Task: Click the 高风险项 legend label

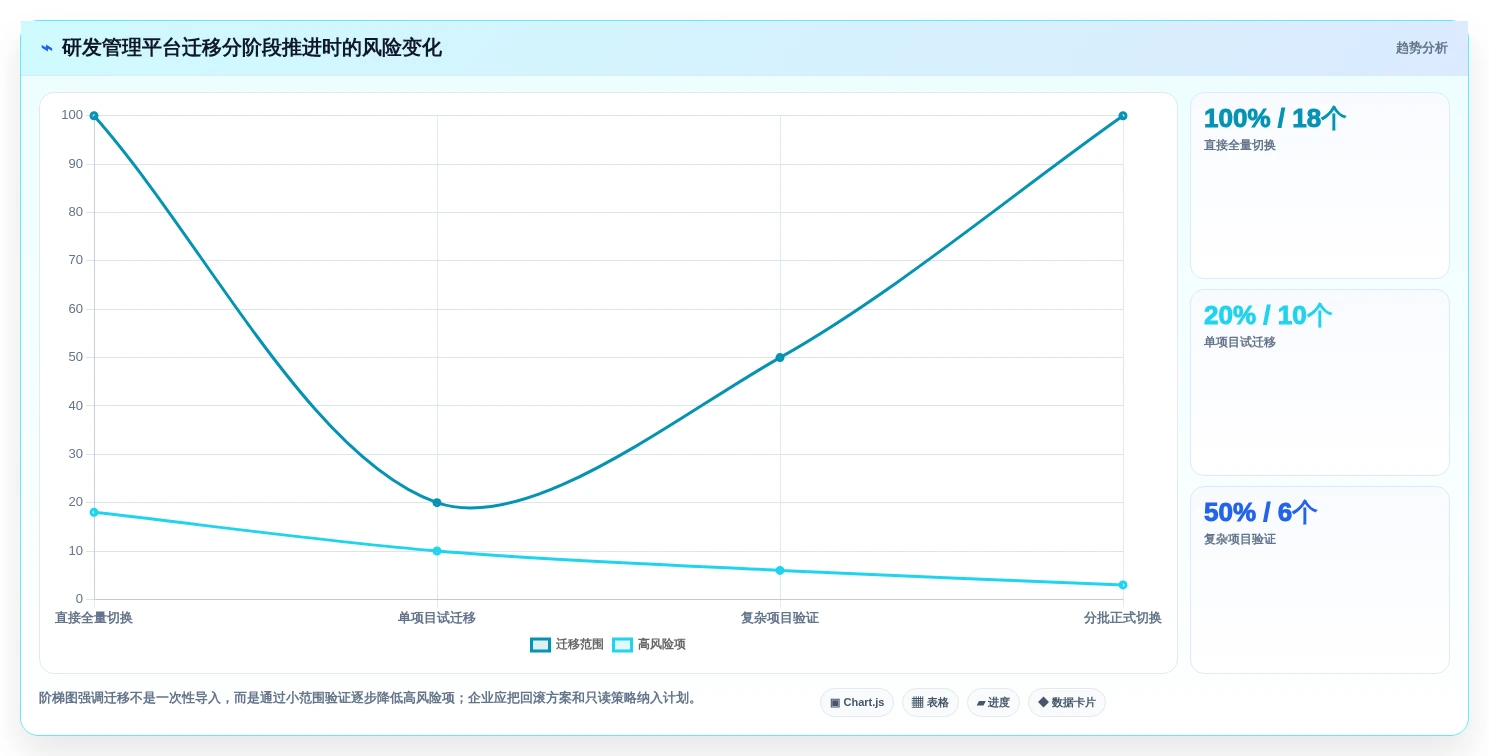Action: click(661, 645)
